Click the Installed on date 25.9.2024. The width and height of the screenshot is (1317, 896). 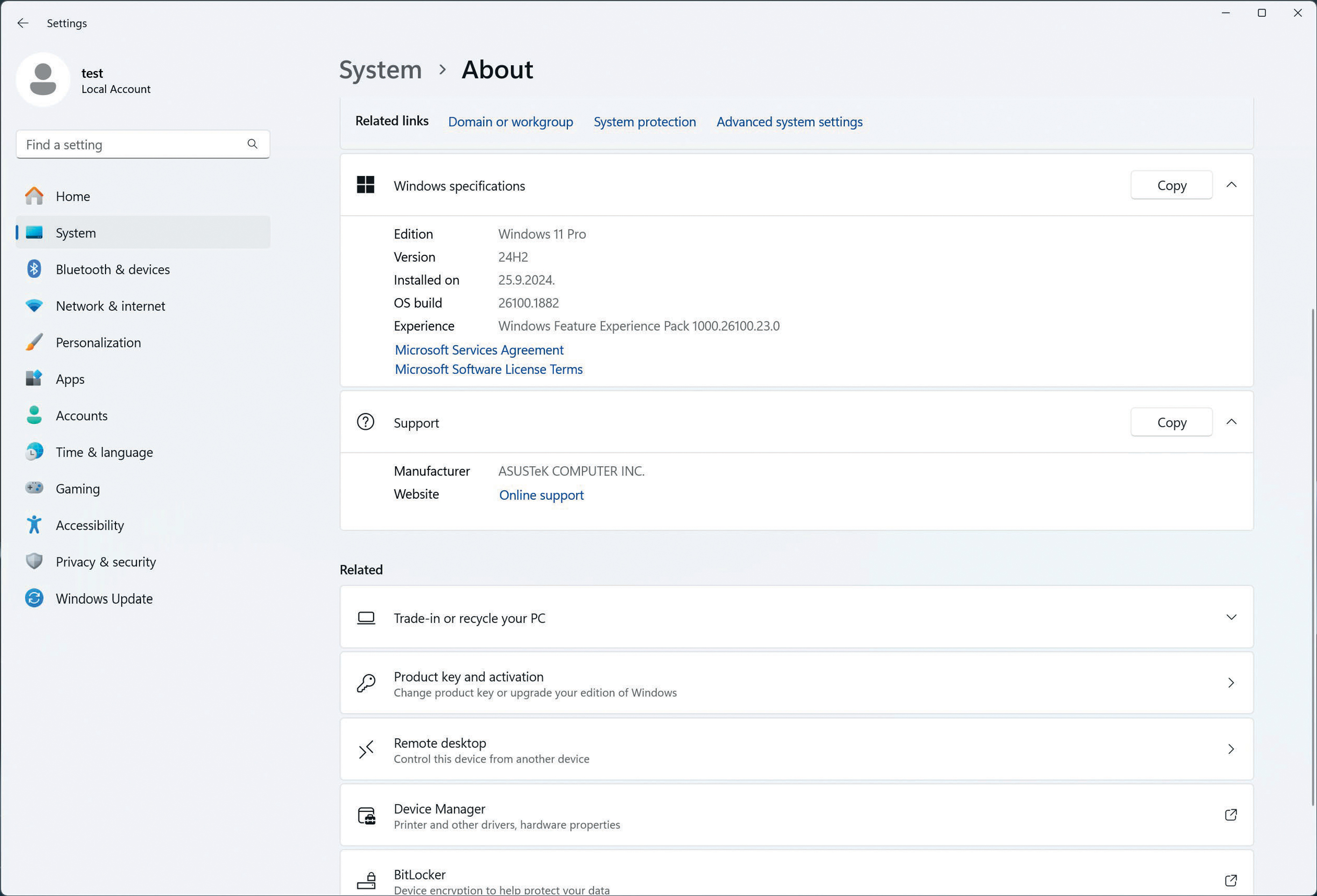(527, 280)
